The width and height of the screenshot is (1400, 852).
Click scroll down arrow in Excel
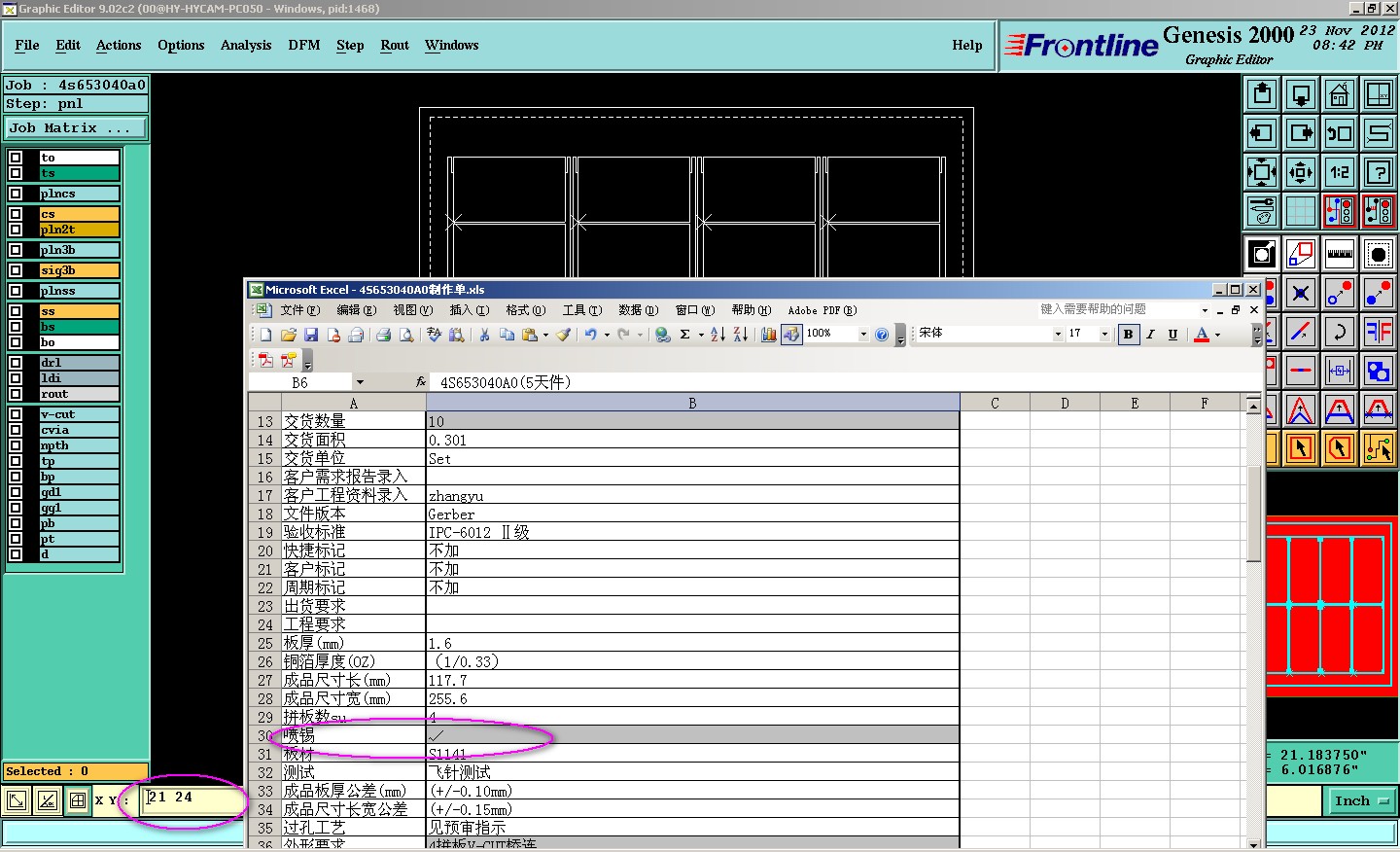click(x=1254, y=843)
